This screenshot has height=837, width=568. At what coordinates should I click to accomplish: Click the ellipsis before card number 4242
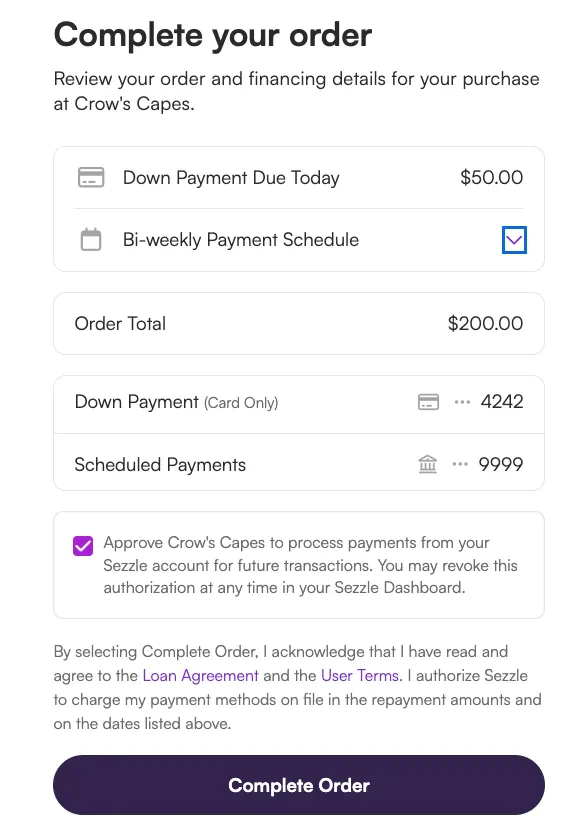click(x=462, y=402)
